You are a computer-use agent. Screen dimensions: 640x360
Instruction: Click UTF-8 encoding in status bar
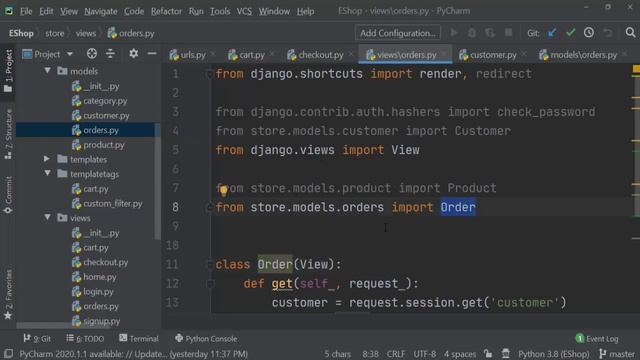click(x=424, y=353)
